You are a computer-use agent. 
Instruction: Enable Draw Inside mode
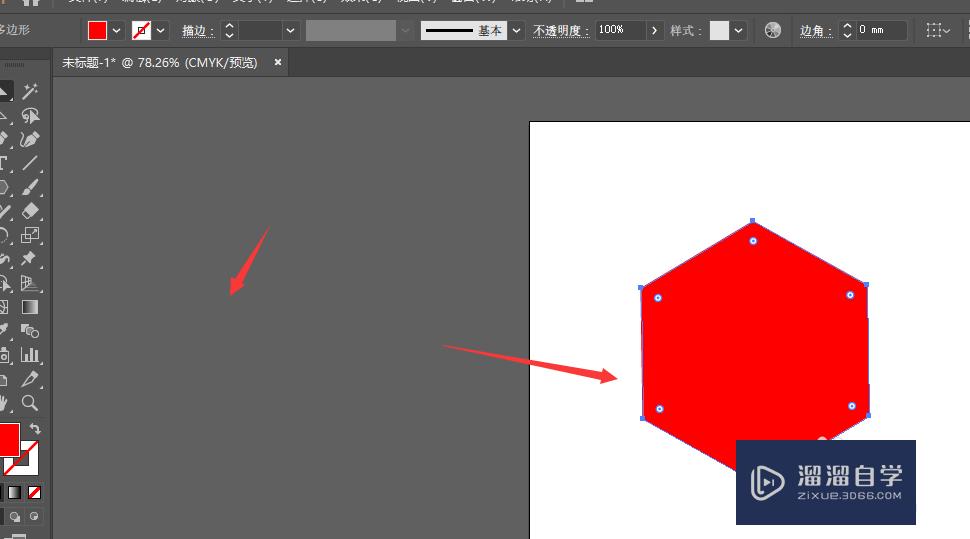pyautogui.click(x=34, y=516)
